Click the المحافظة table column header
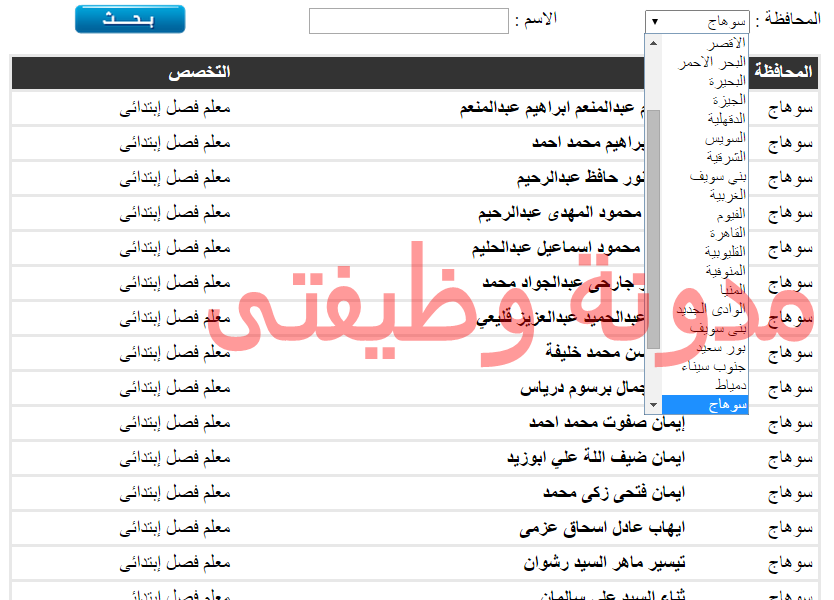Screen dimensions: 834x600 pyautogui.click(x=783, y=71)
